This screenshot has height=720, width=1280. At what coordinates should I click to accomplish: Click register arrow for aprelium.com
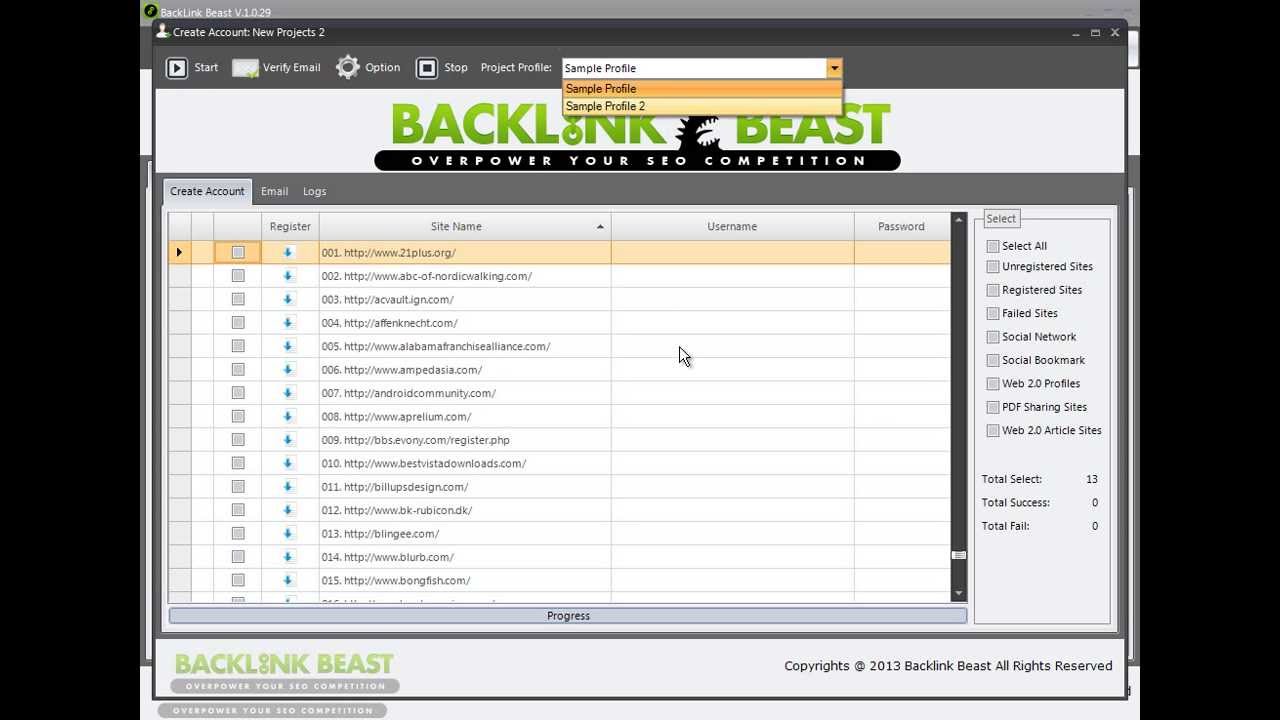coord(288,416)
